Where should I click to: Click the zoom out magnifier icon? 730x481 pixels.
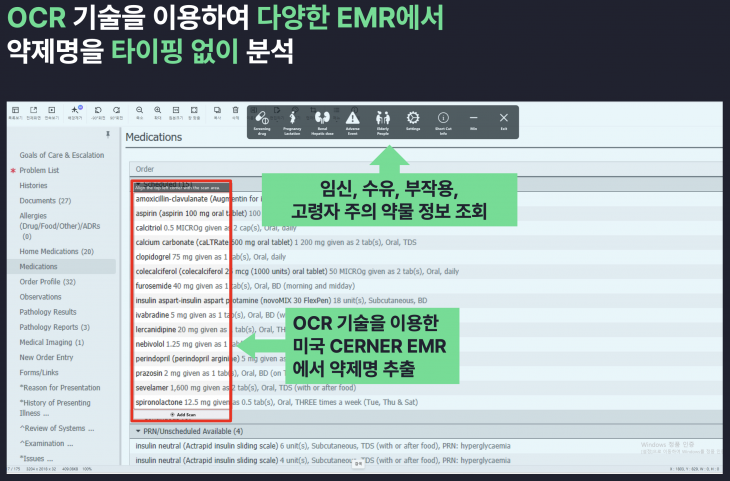pos(139,110)
